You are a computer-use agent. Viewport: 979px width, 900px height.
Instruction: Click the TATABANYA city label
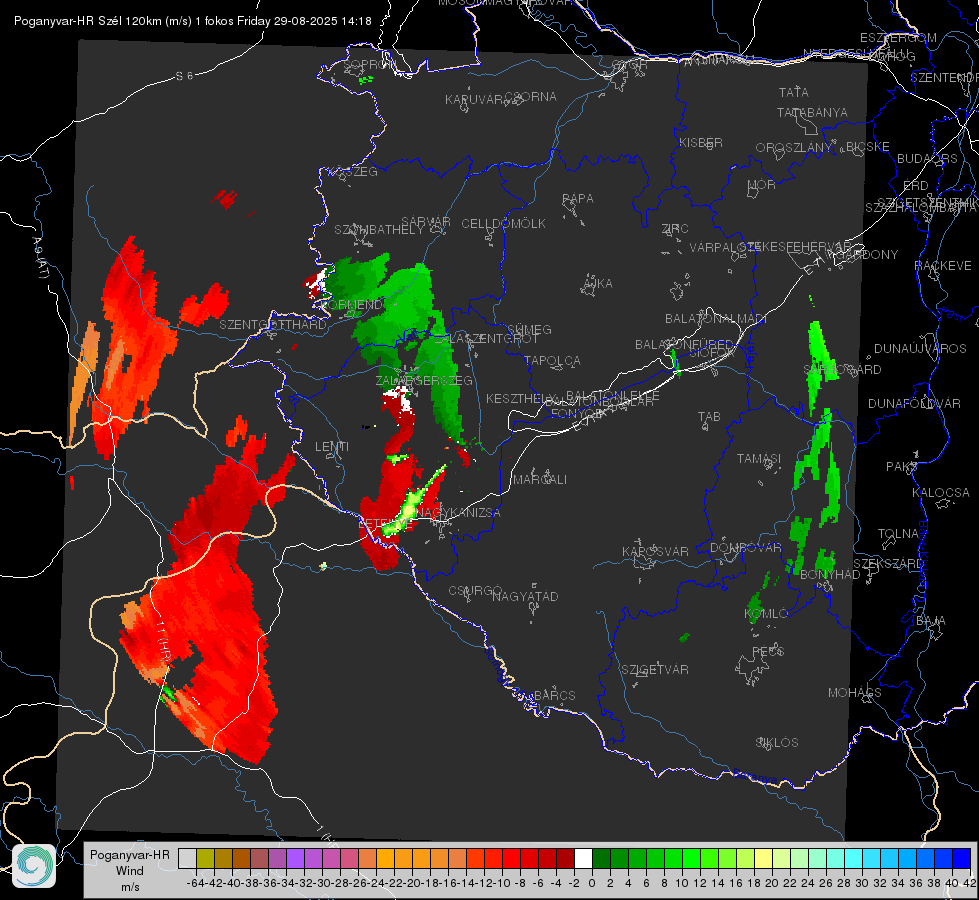coord(812,112)
